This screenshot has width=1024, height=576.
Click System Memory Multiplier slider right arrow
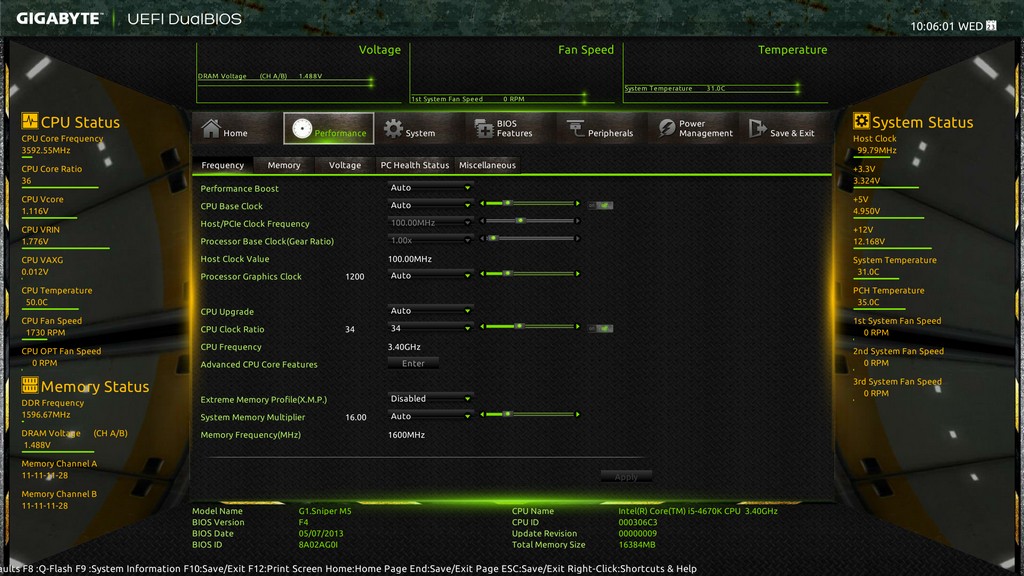tap(577, 414)
